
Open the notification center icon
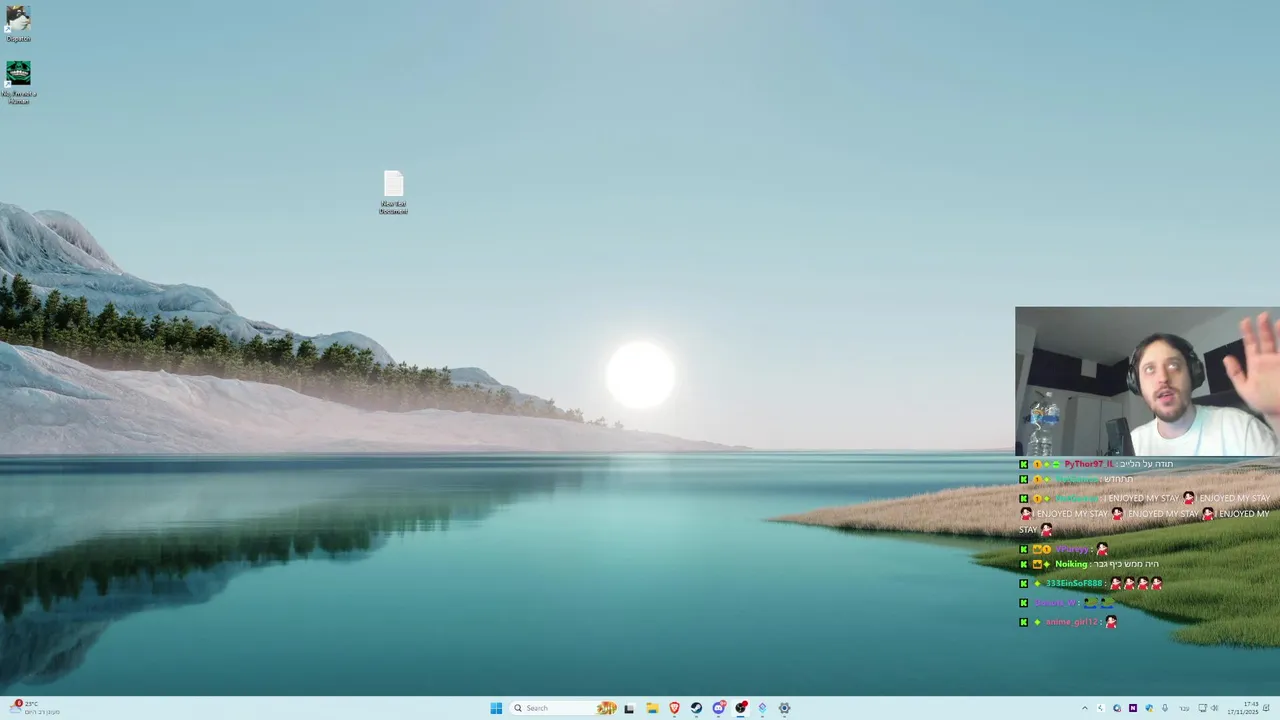point(1266,708)
